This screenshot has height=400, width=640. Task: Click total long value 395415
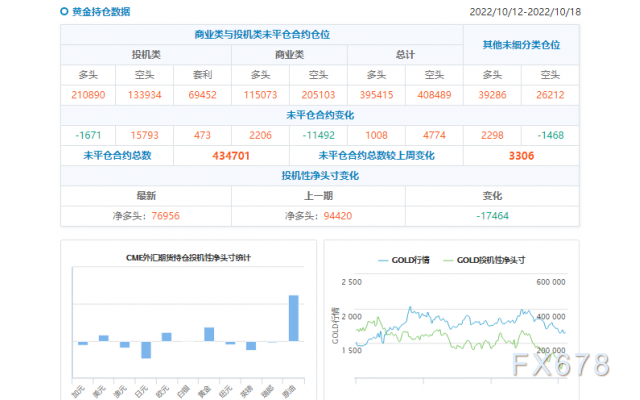click(376, 95)
